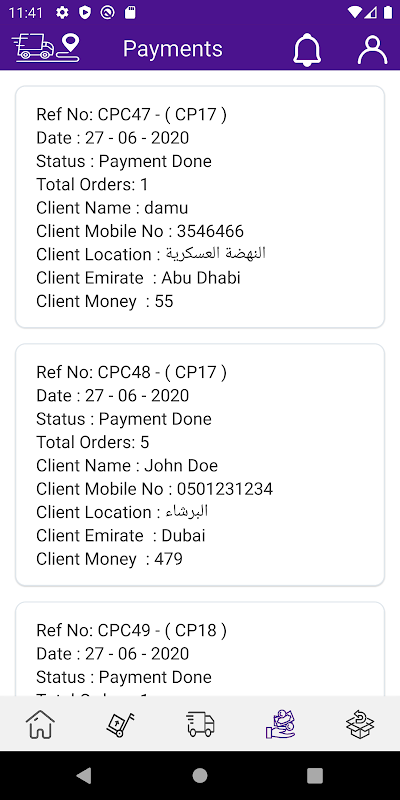Tap the Payments header title
Image resolution: width=400 pixels, height=800 pixels.
pos(172,49)
